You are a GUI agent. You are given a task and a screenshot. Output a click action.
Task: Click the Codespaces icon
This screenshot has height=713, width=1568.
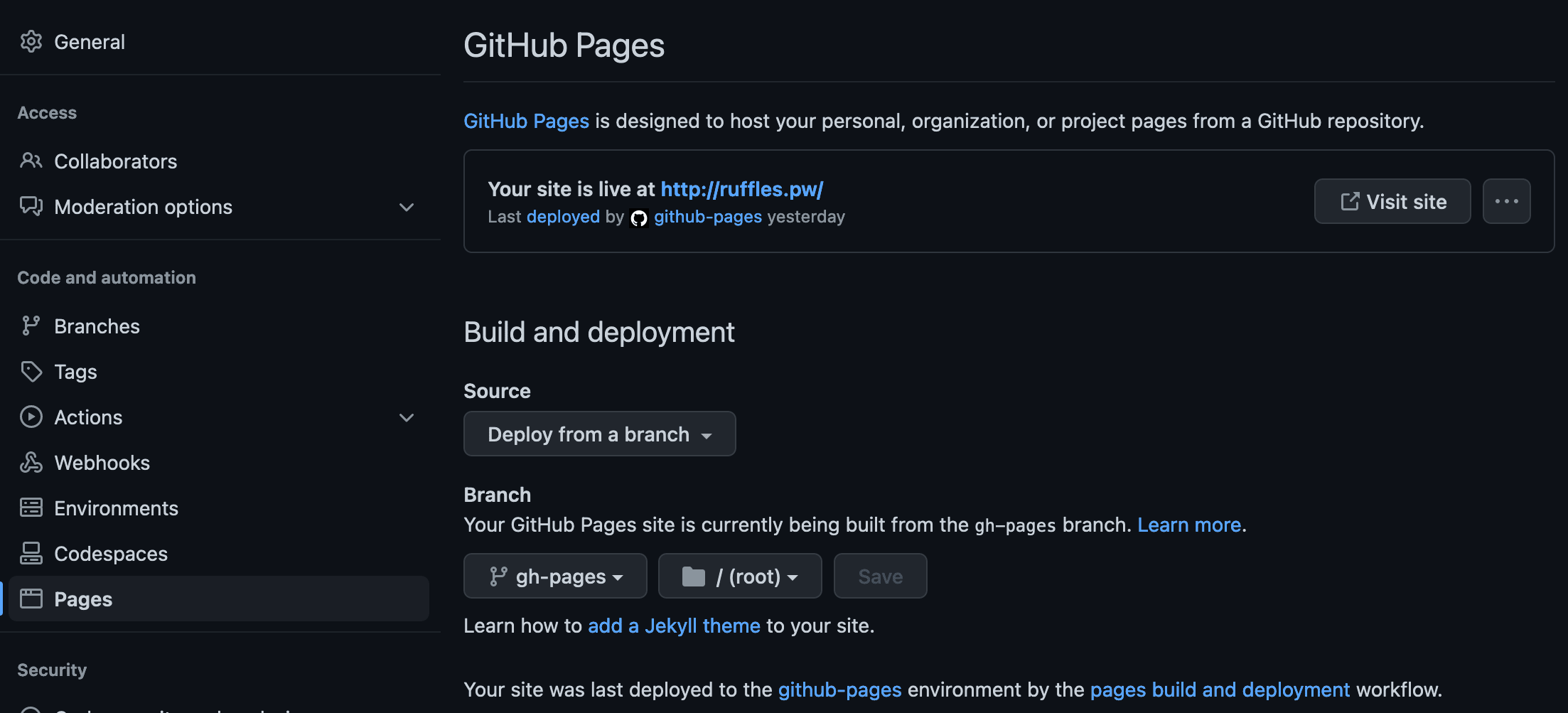(x=31, y=554)
